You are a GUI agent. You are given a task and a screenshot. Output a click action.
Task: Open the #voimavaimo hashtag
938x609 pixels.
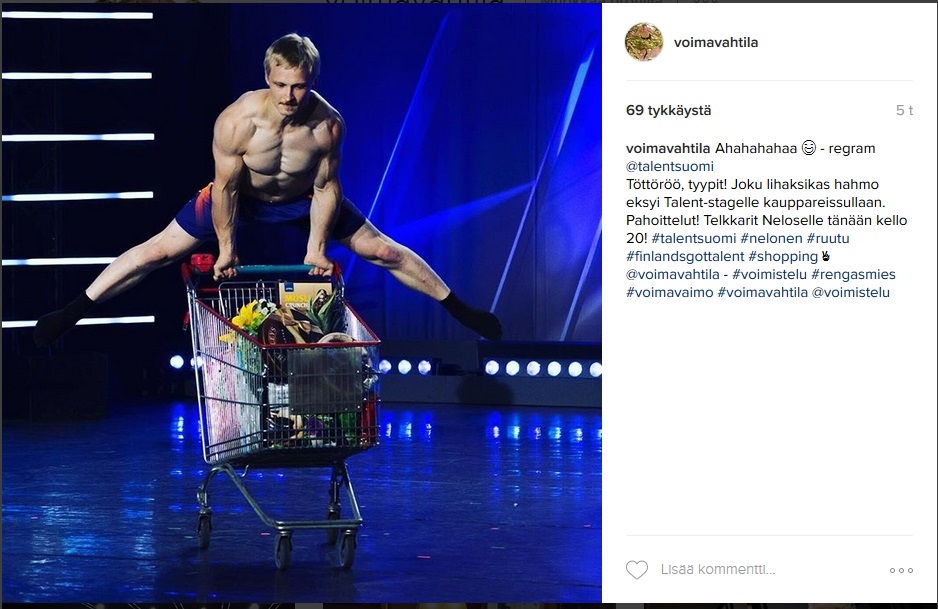669,293
